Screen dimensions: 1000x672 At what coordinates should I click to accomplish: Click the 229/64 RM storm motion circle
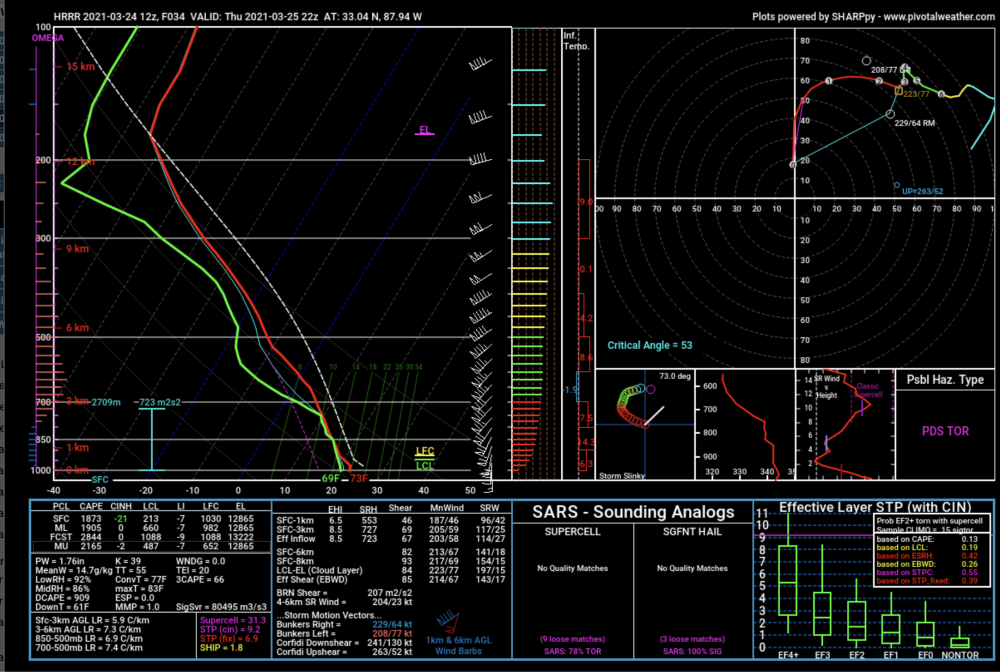(890, 114)
